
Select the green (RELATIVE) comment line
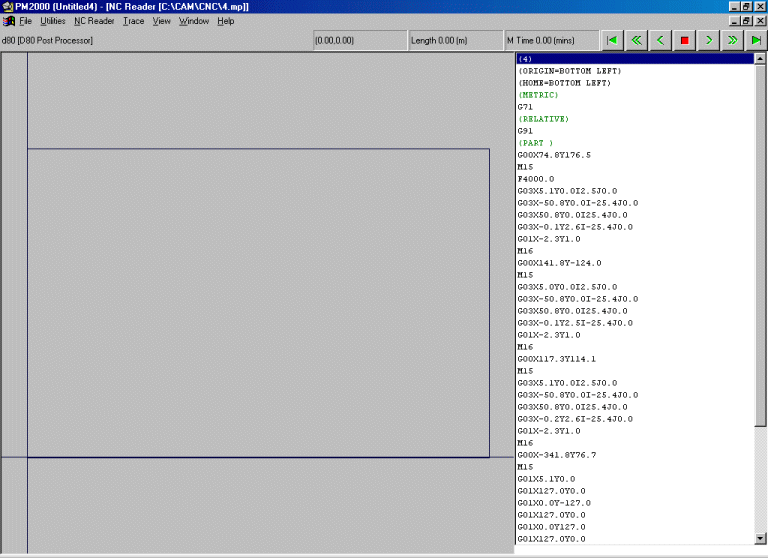click(x=635, y=119)
